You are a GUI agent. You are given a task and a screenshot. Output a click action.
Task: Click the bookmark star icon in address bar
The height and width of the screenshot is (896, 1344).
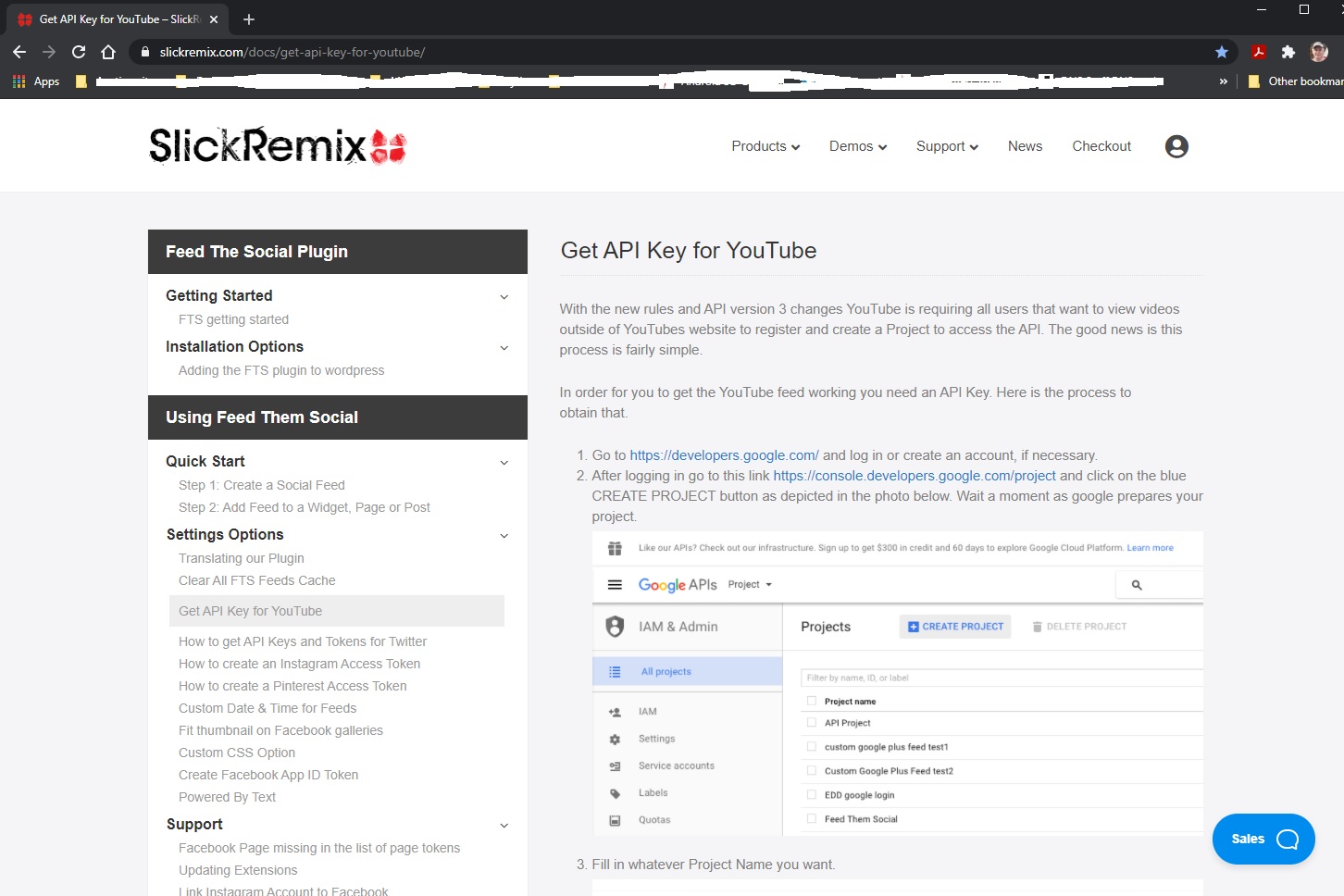(1222, 52)
